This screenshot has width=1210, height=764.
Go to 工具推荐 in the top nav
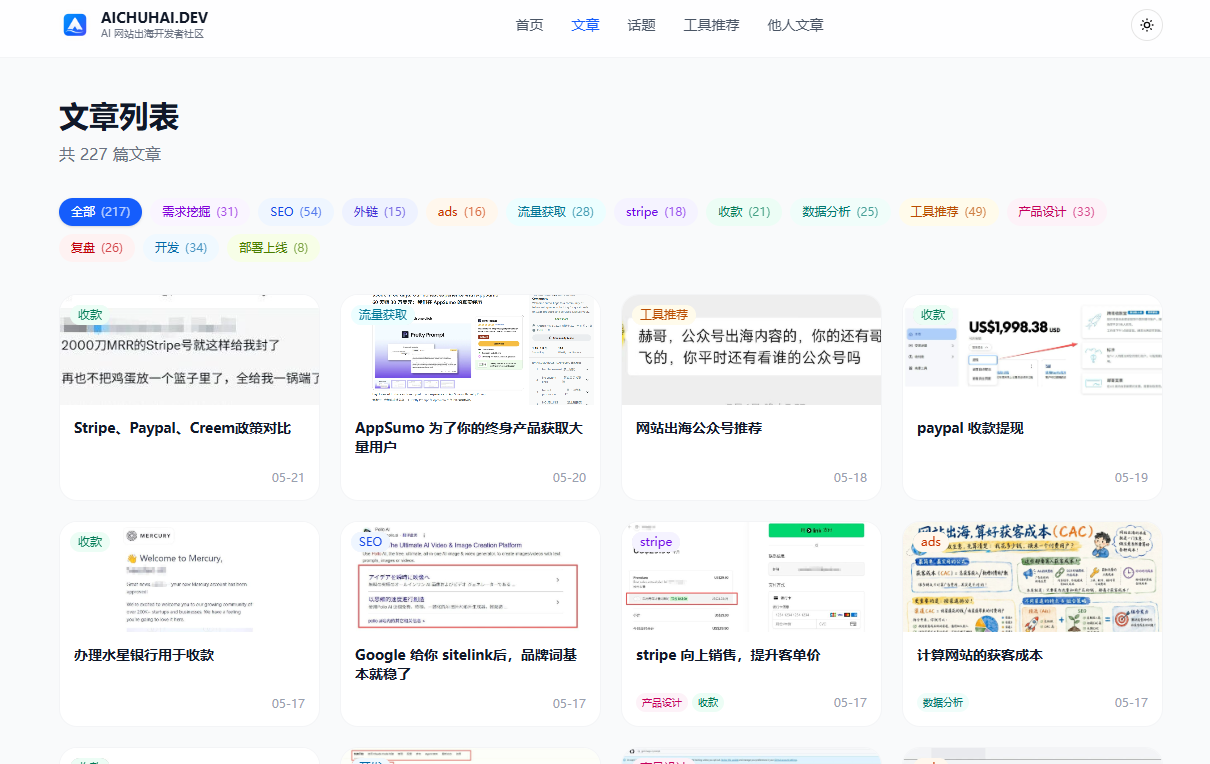click(x=711, y=25)
